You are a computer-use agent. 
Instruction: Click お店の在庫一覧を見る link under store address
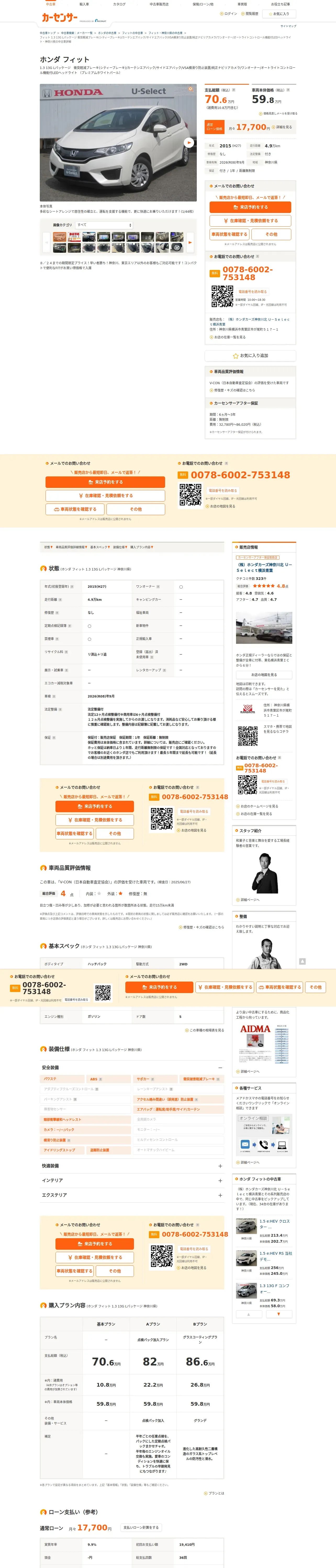228,337
